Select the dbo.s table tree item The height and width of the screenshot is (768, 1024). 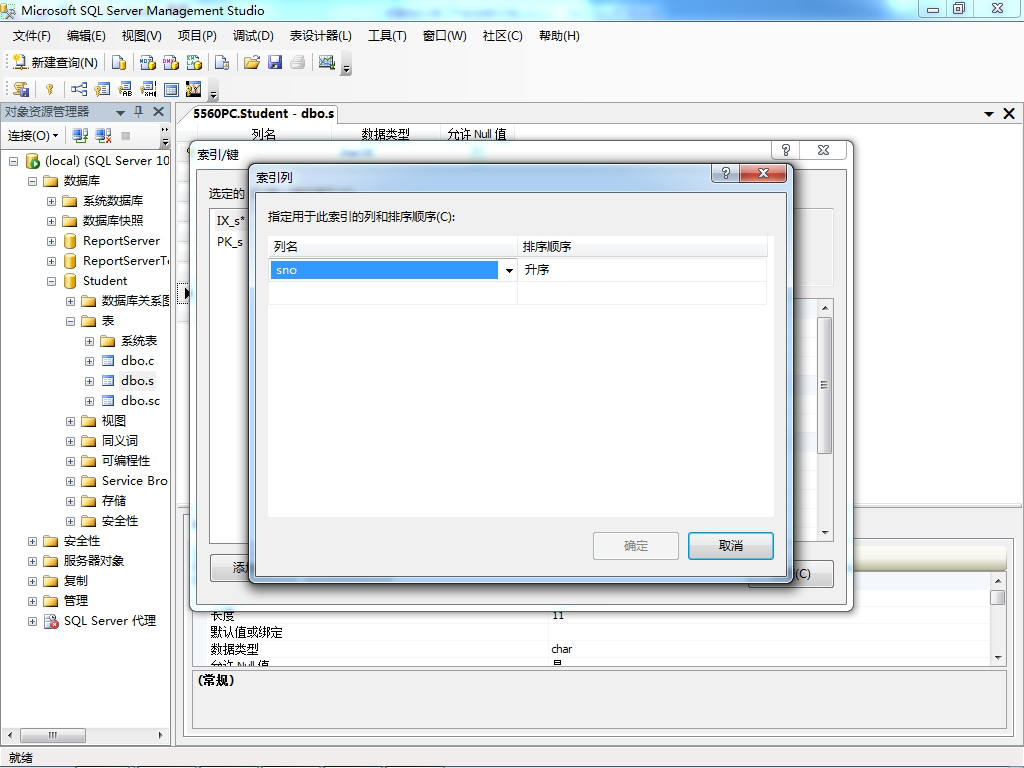coord(137,381)
